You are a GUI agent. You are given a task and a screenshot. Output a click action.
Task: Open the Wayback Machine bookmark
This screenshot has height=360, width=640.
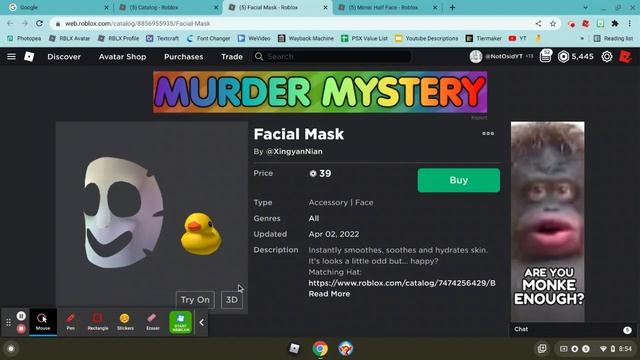(306, 38)
